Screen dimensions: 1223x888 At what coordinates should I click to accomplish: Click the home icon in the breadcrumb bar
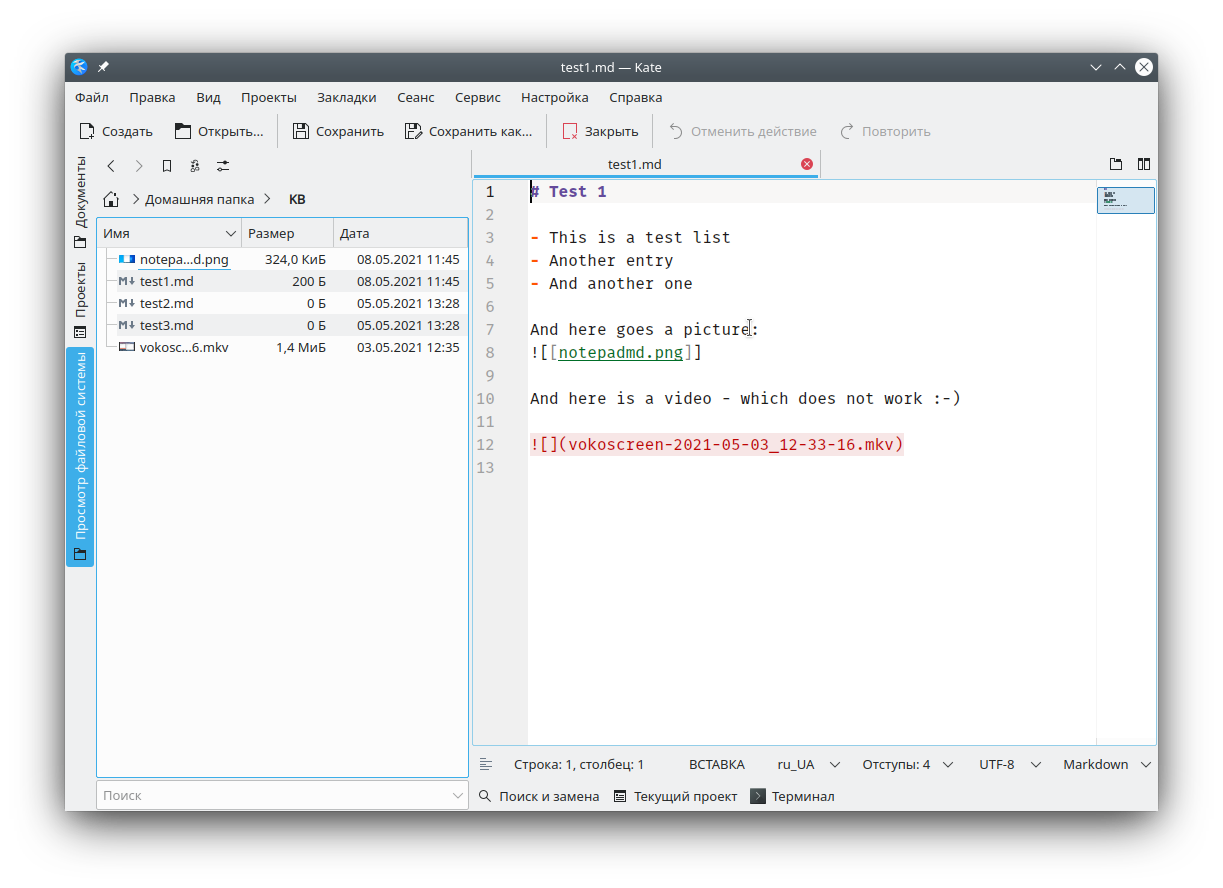tap(110, 199)
